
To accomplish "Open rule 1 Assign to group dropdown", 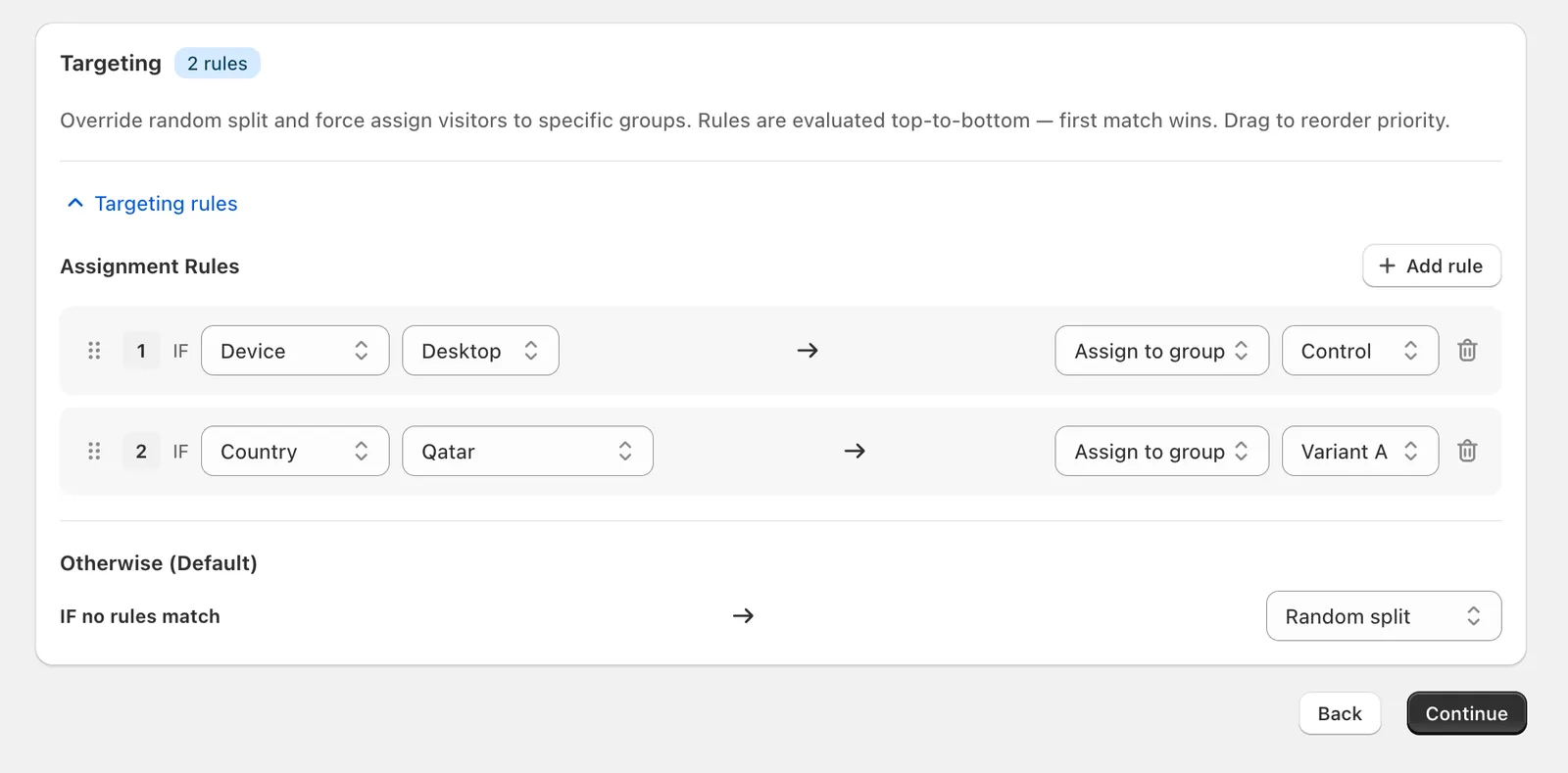I will pyautogui.click(x=1161, y=351).
